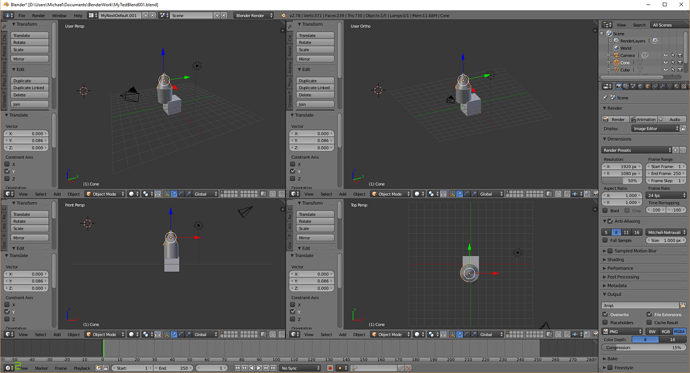Toggle the File Extensions checkbox
Viewport: 690px width, 373px height.
click(649, 314)
